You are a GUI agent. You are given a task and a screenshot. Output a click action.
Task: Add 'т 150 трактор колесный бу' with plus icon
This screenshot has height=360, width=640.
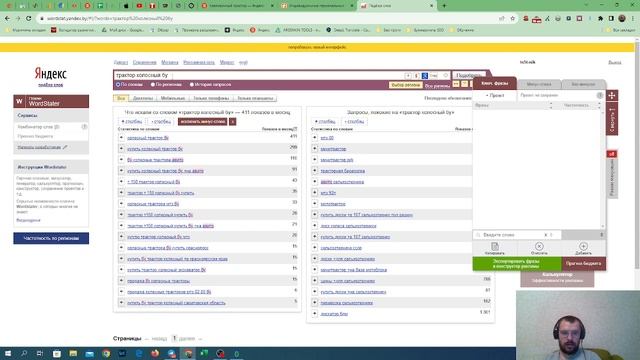(121, 182)
